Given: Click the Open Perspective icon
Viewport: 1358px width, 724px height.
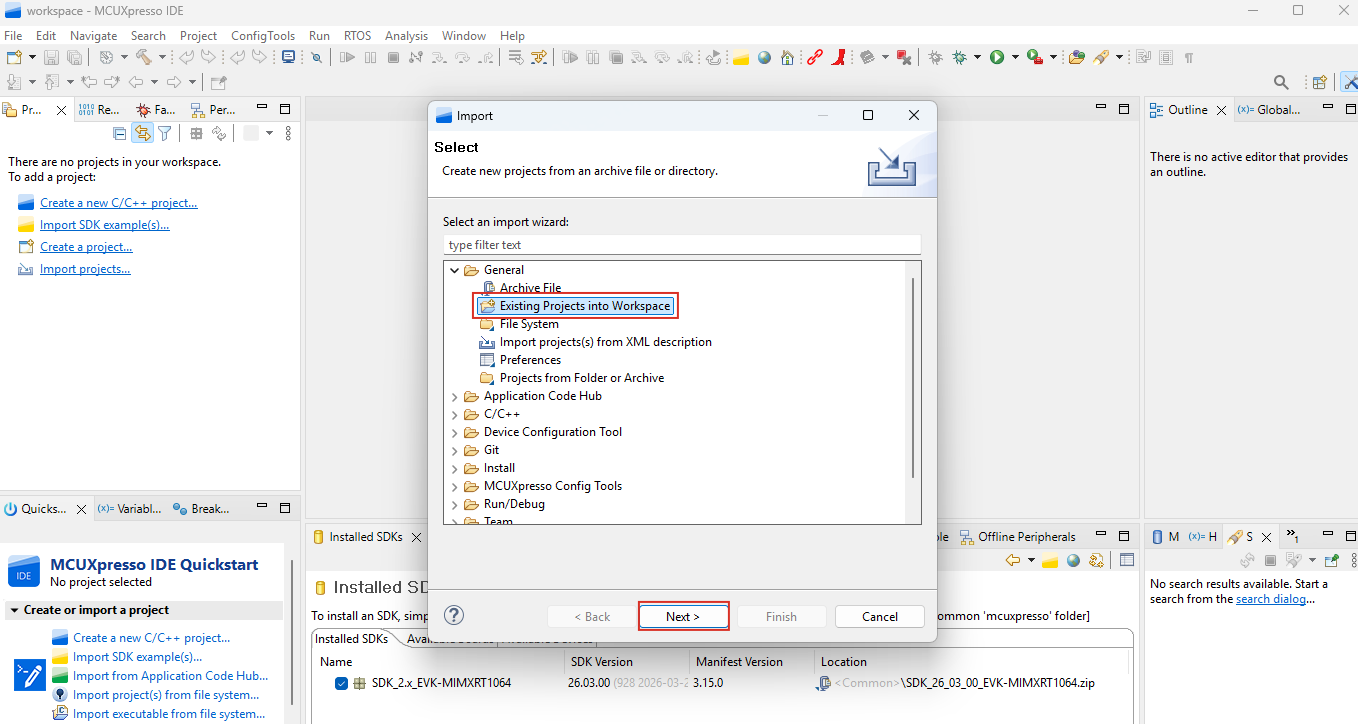Looking at the screenshot, I should coord(1319,82).
